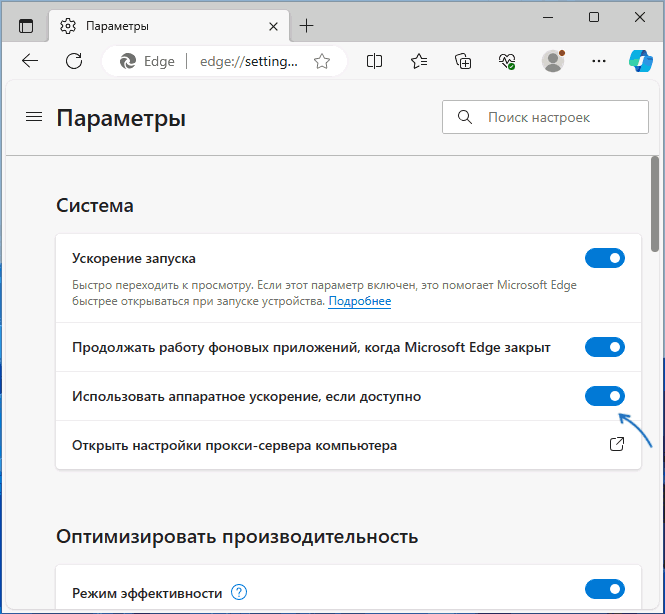
Task: Click the Система section heading
Action: (95, 206)
